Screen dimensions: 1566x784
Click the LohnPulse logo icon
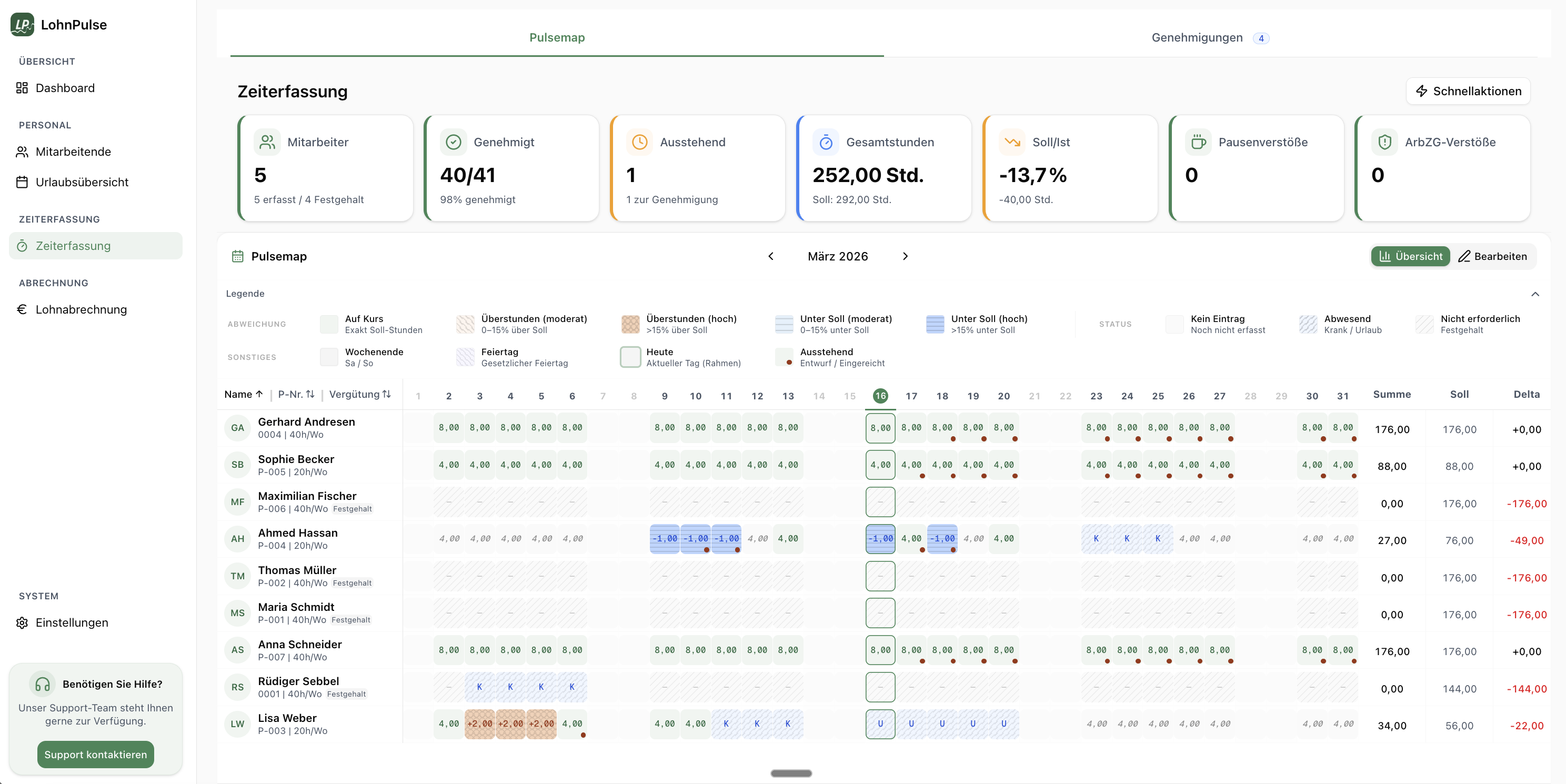click(x=23, y=24)
